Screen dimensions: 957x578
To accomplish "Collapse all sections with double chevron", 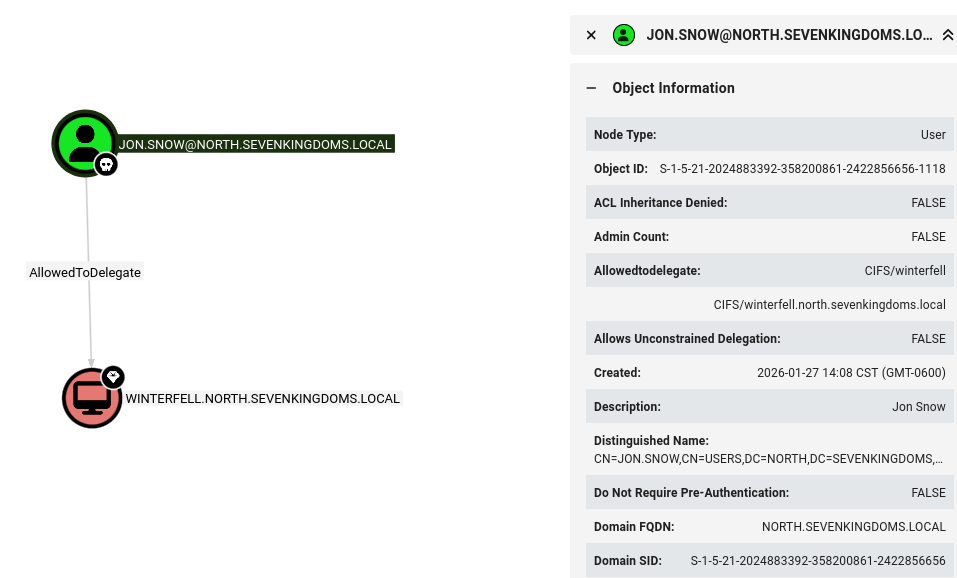I will coord(947,35).
